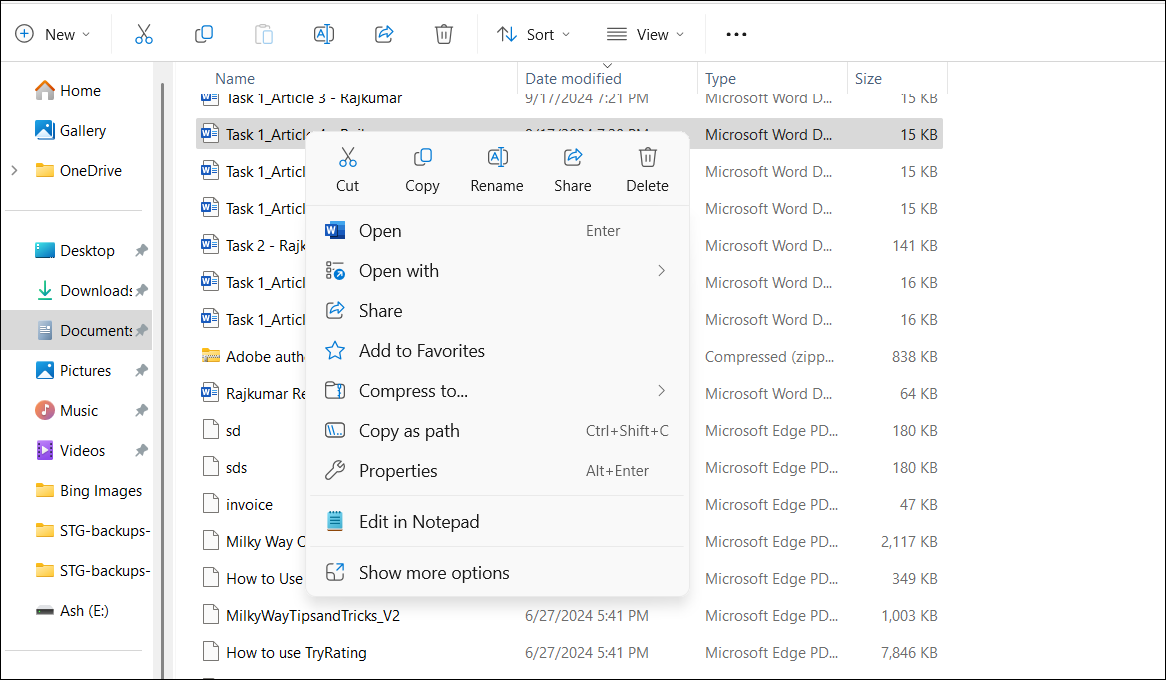
Task: Select the MilkyWayTipsandTricks_V2 file
Action: pyautogui.click(x=312, y=616)
